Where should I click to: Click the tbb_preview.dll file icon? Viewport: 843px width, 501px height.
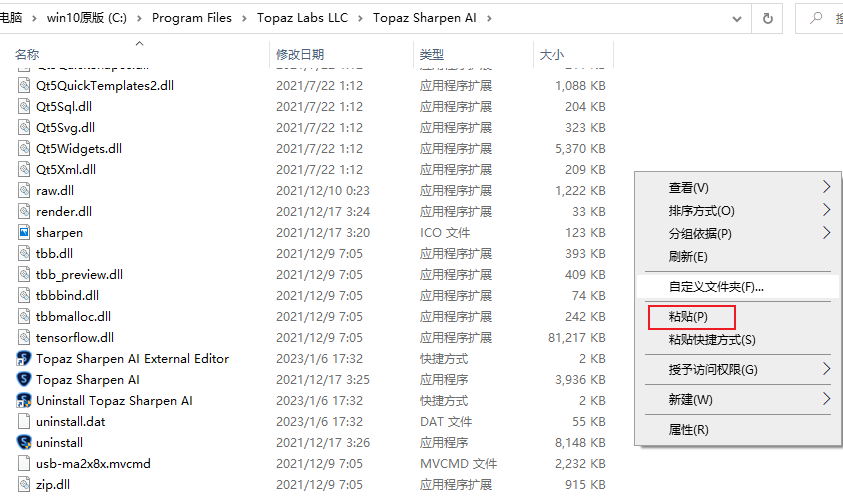pyautogui.click(x=24, y=274)
